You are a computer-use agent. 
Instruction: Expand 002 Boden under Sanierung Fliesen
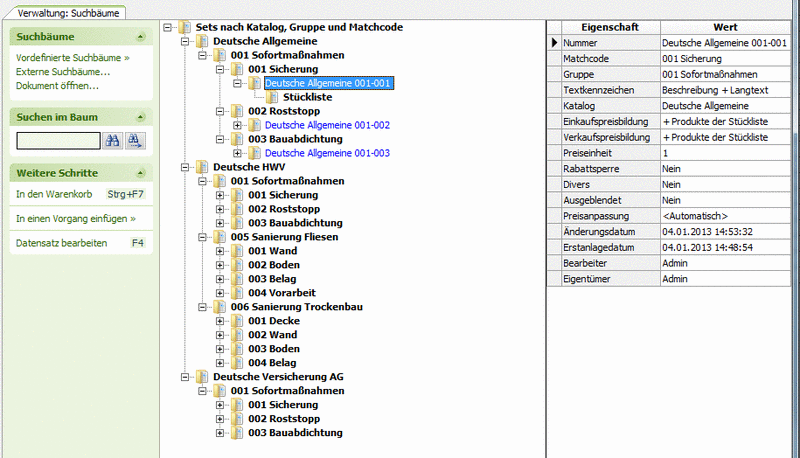220,265
